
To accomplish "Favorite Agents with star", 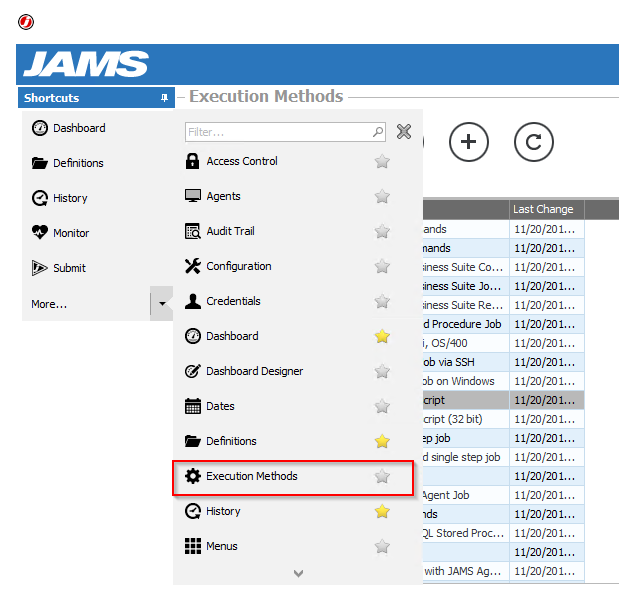I will [382, 196].
